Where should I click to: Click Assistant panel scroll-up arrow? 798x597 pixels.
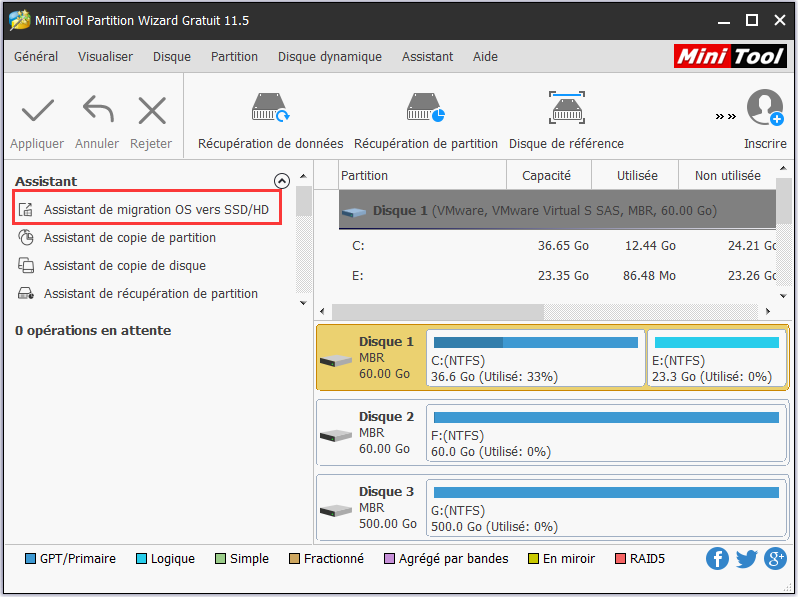[303, 176]
